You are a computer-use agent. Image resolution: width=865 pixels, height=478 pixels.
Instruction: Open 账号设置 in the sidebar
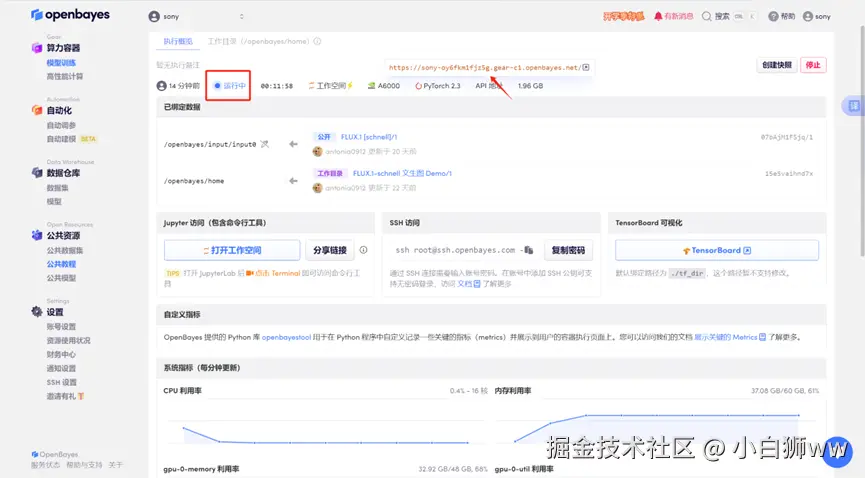pyautogui.click(x=61, y=326)
